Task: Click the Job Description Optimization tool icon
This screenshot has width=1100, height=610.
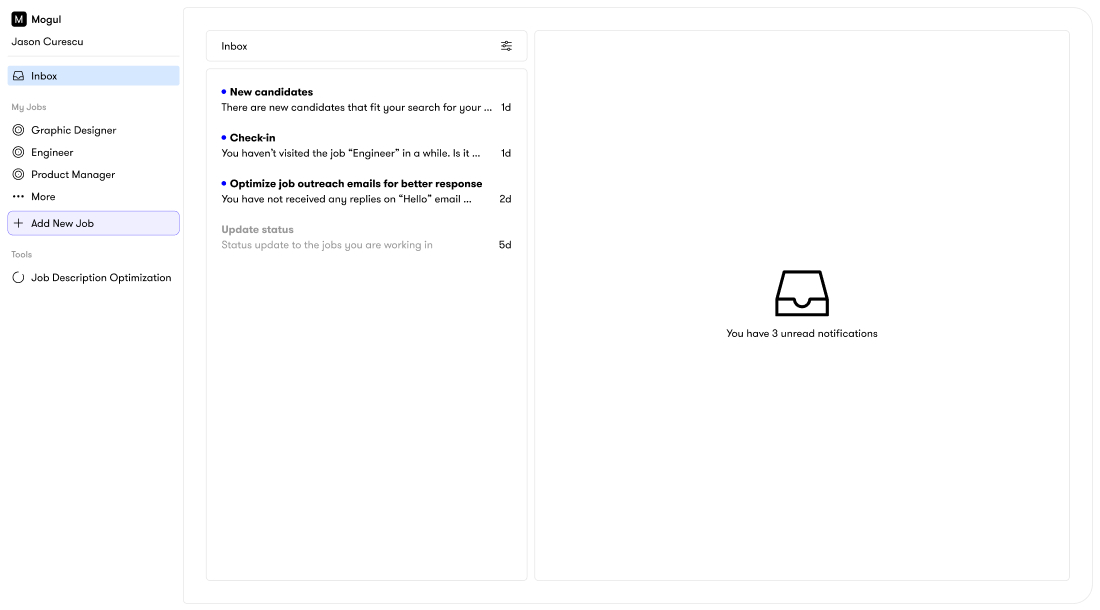Action: tap(17, 277)
